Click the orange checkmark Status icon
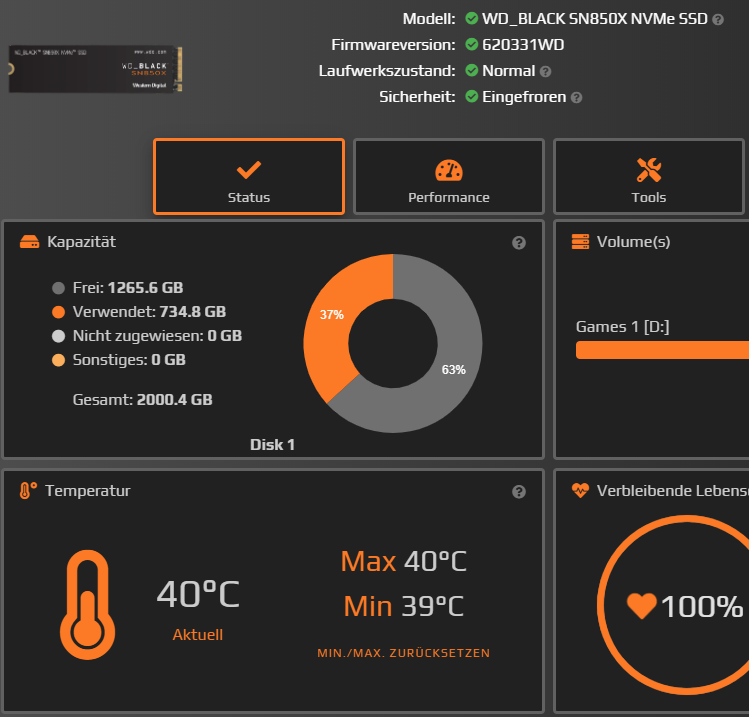This screenshot has width=749, height=717. 249,170
